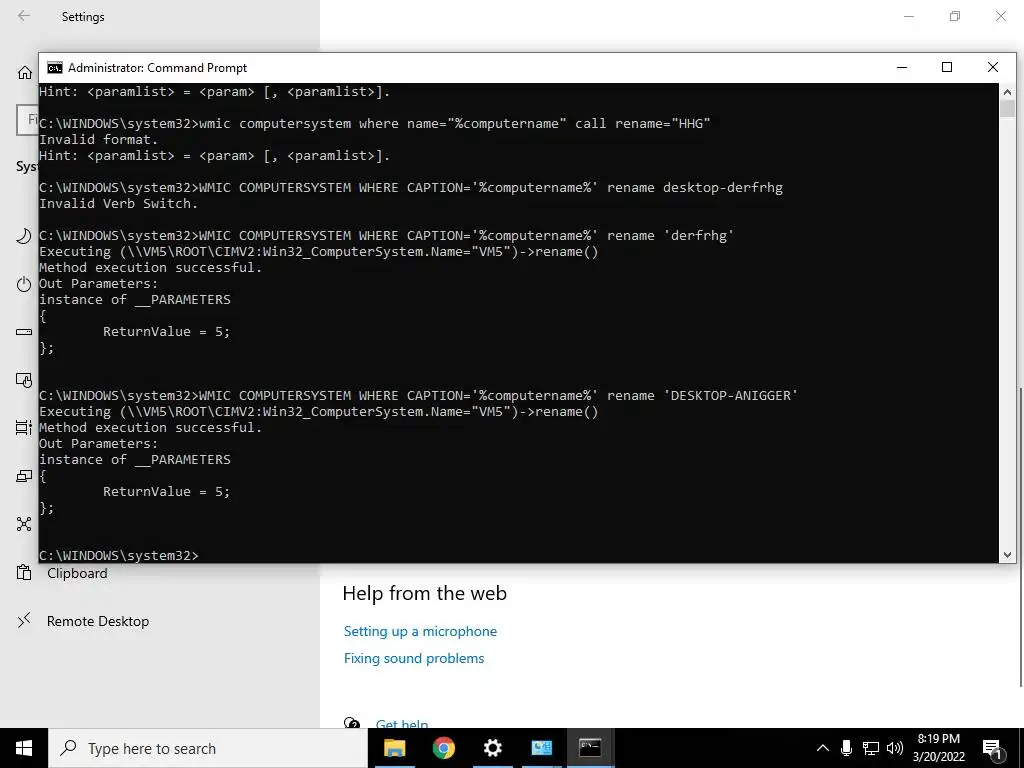The height and width of the screenshot is (768, 1024).
Task: Launch Google Chrome from the taskbar
Action: 443,748
